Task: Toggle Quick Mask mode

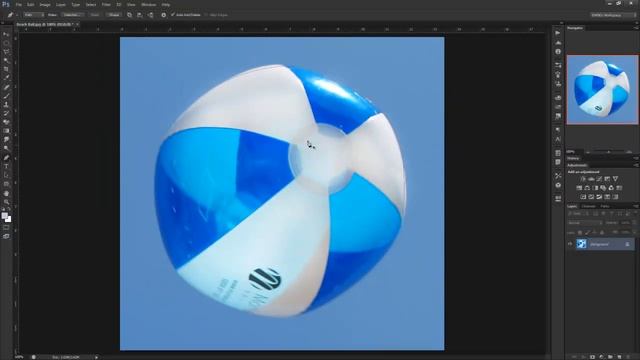Action: pos(6,228)
